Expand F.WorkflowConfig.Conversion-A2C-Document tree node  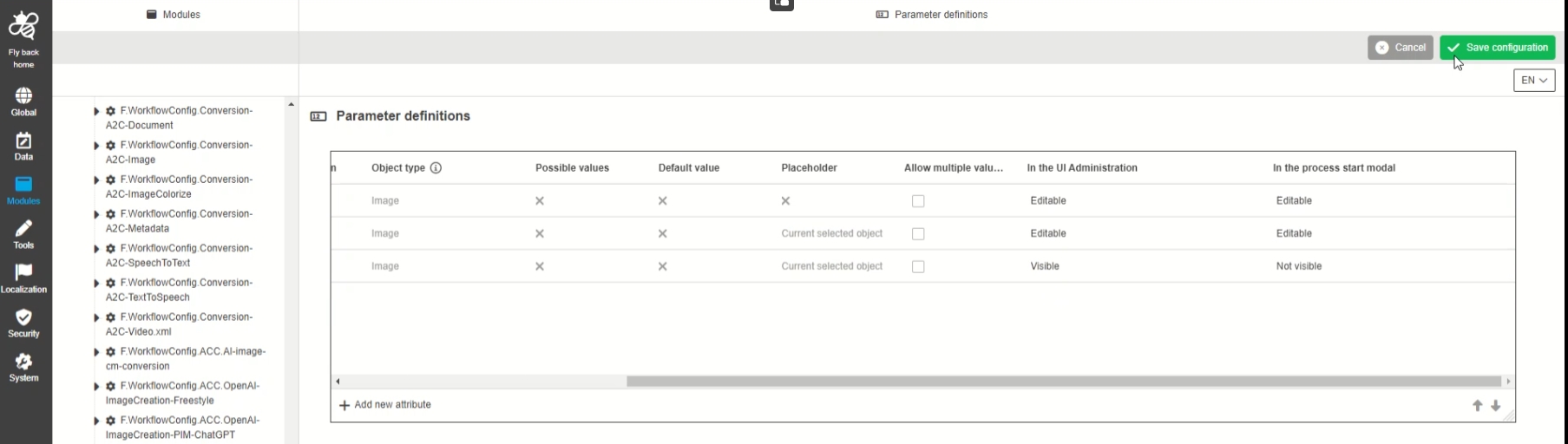pos(96,112)
